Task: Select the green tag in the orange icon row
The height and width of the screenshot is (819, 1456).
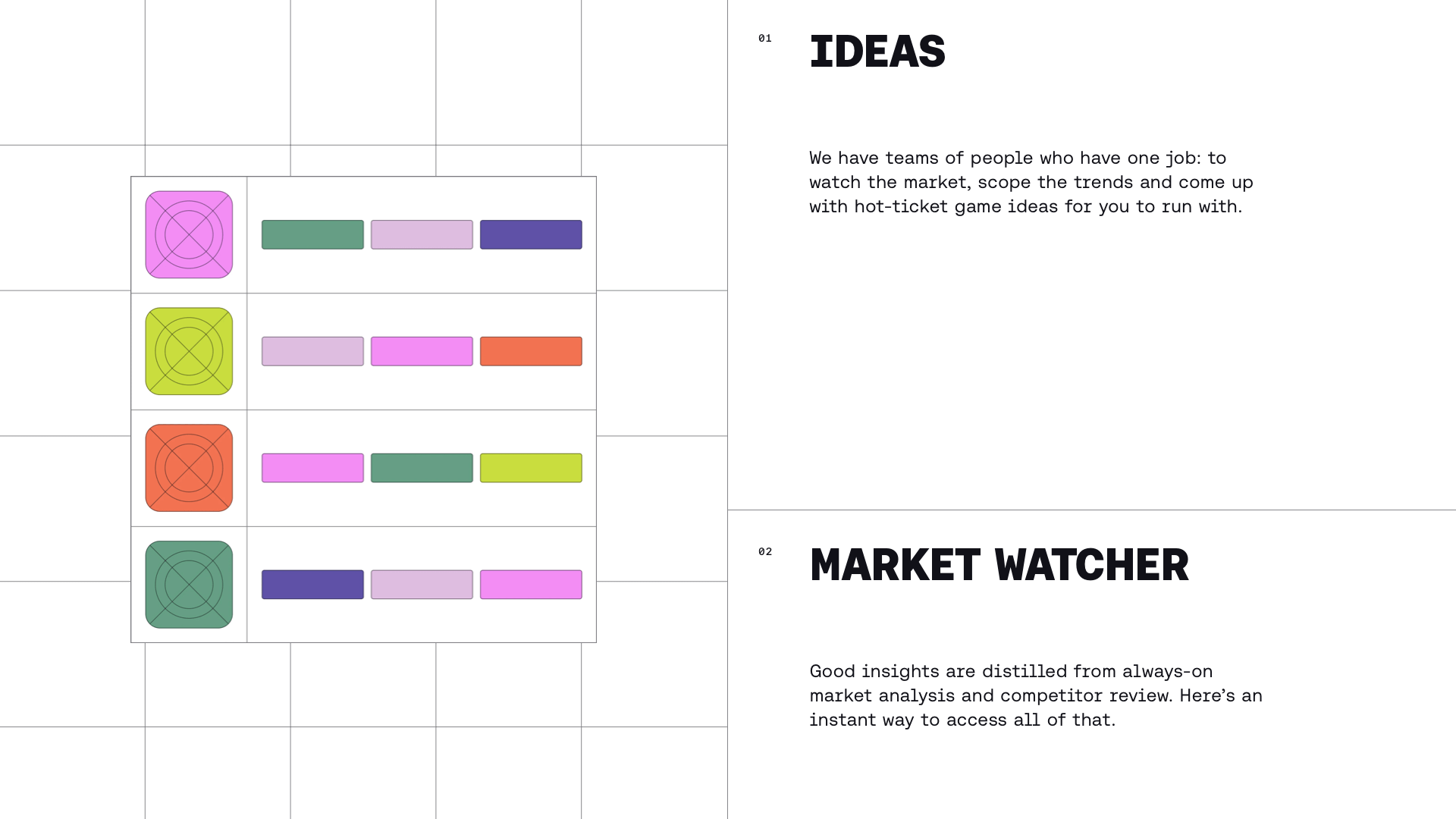Action: pos(422,468)
